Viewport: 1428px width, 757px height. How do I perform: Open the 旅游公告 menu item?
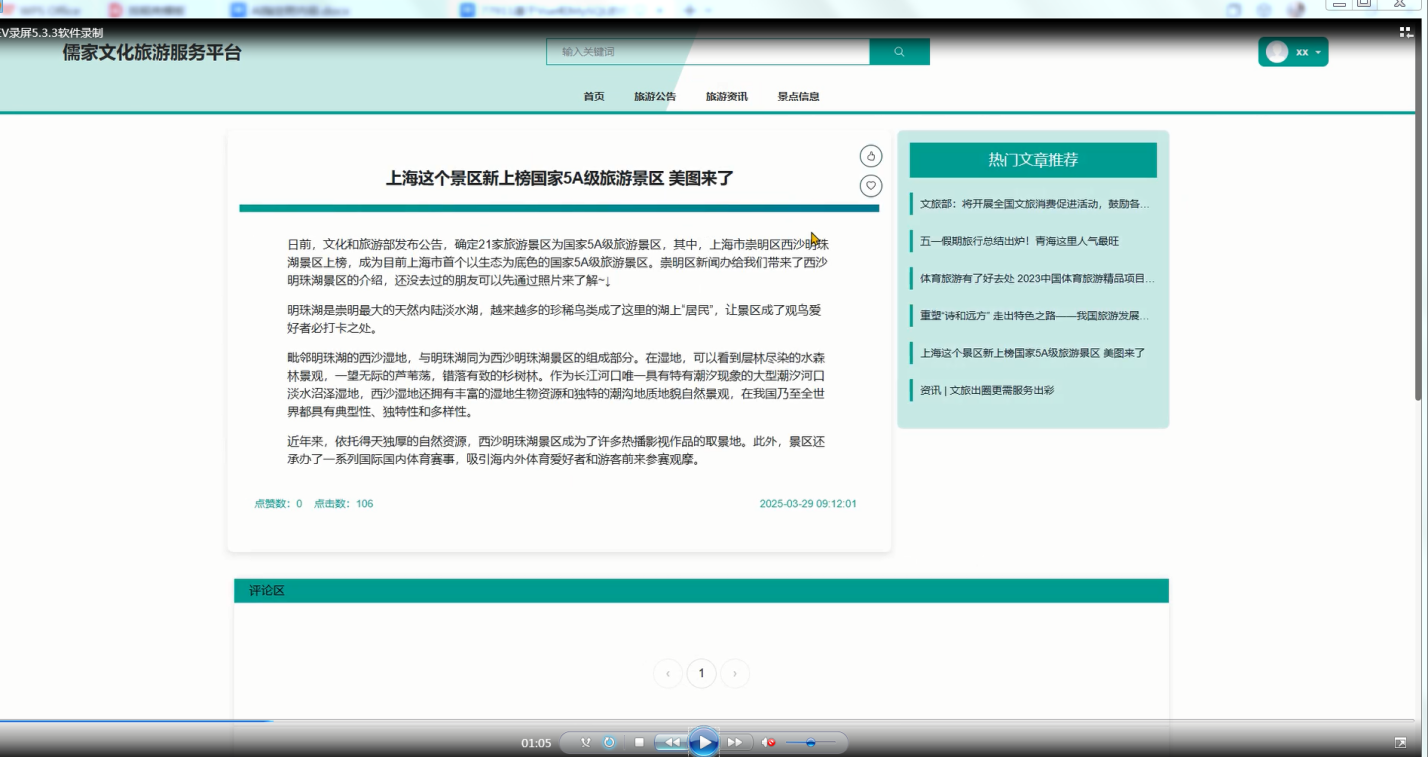[655, 97]
